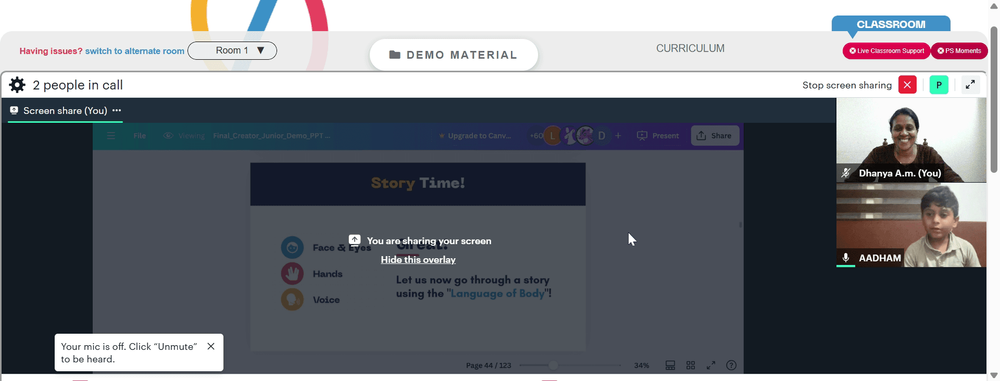This screenshot has height=381, width=1000.
Task: Stop screen sharing with red X button
Action: tap(907, 85)
